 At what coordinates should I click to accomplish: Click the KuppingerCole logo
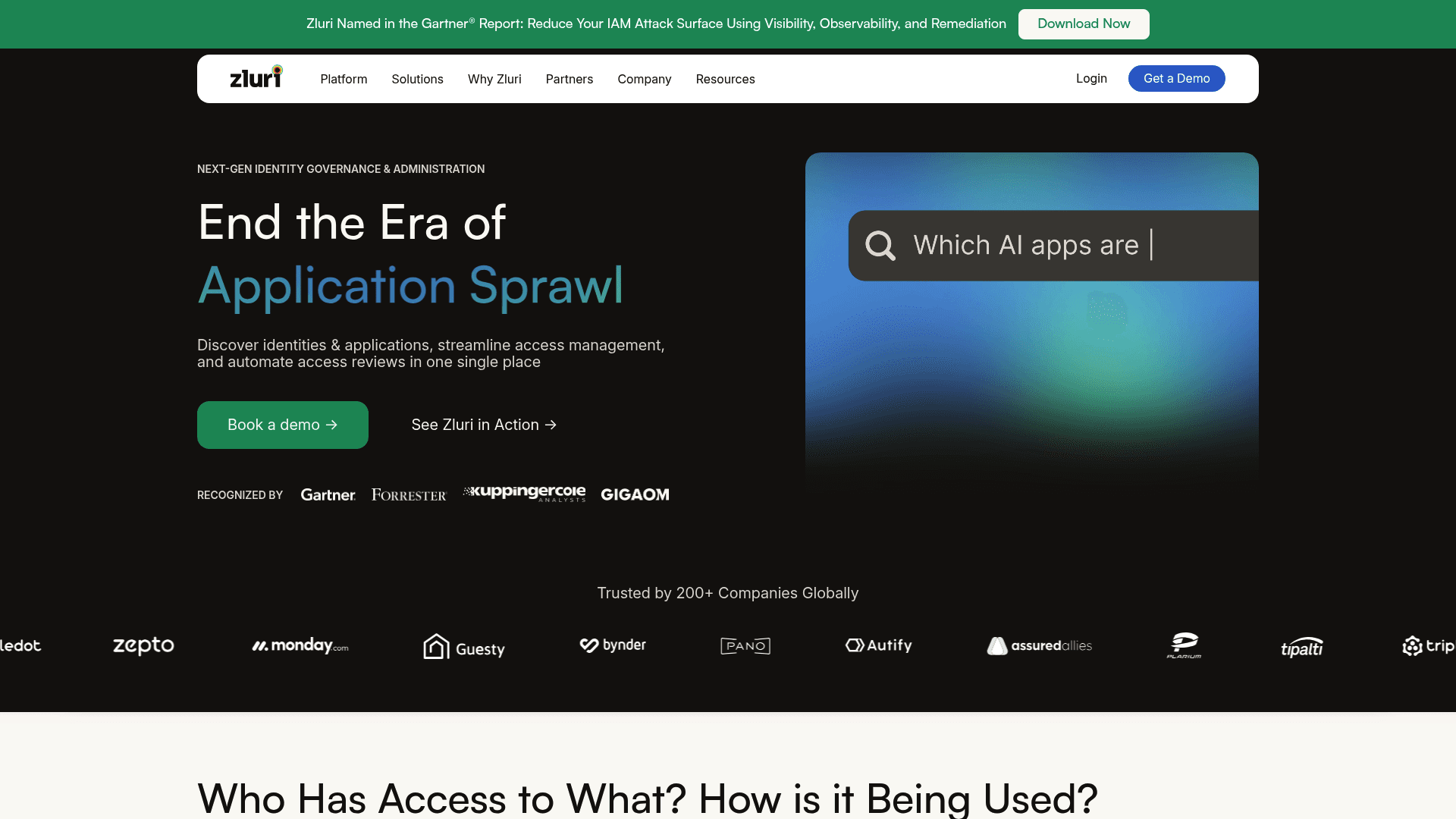(524, 494)
